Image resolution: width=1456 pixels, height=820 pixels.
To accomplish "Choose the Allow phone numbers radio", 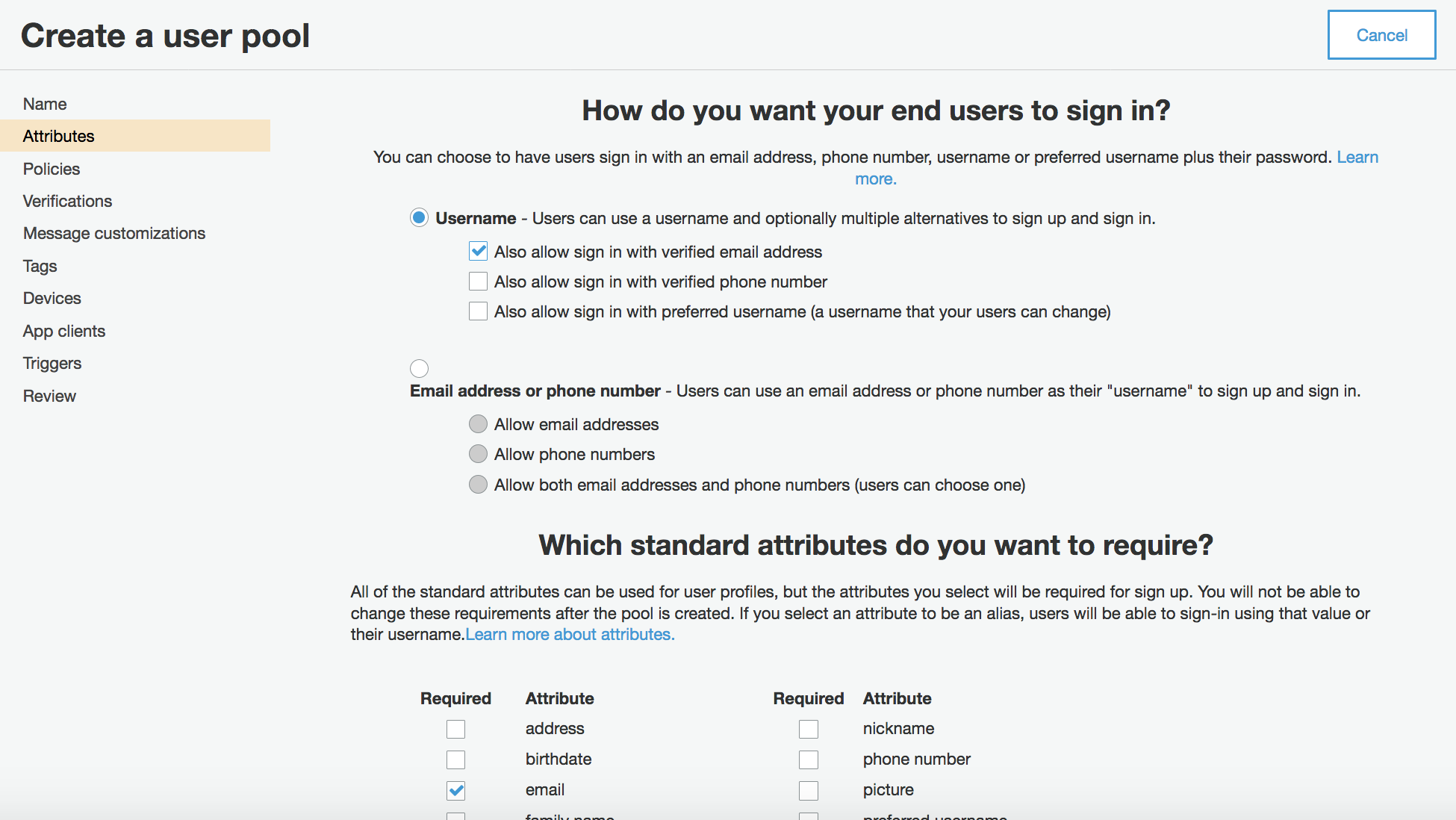I will coord(478,454).
